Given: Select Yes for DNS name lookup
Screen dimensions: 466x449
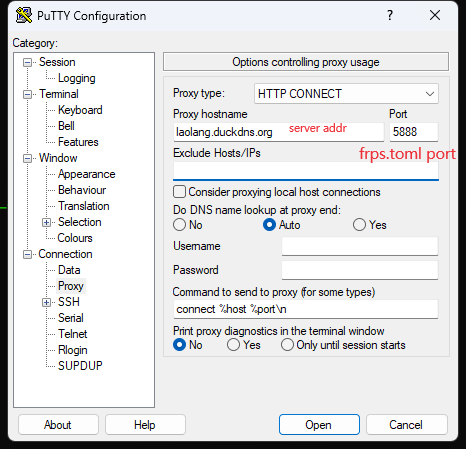Looking at the screenshot, I should point(359,225).
